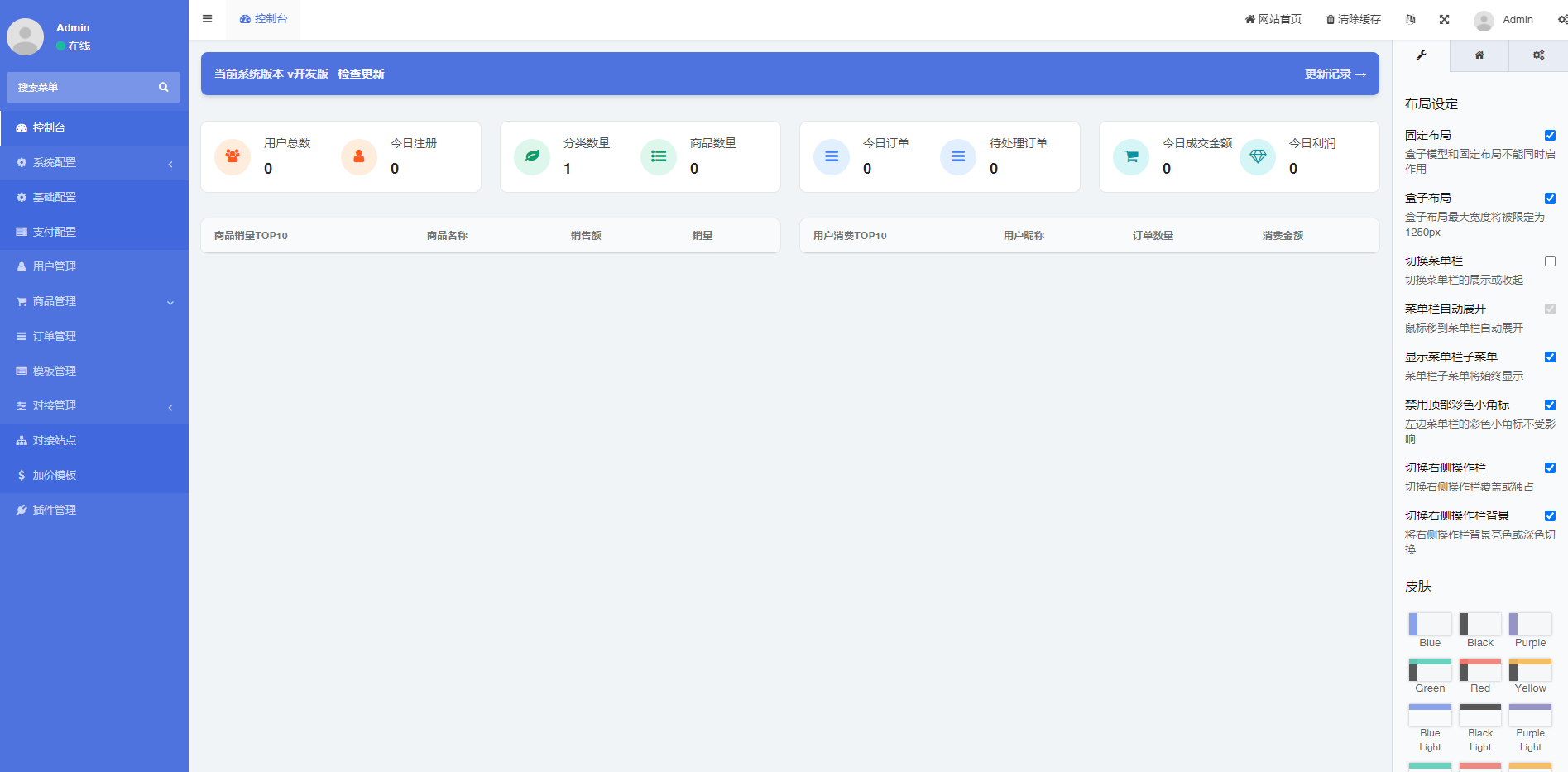Open 支付配置 submenu item
This screenshot has height=772, width=1568.
pyautogui.click(x=94, y=232)
